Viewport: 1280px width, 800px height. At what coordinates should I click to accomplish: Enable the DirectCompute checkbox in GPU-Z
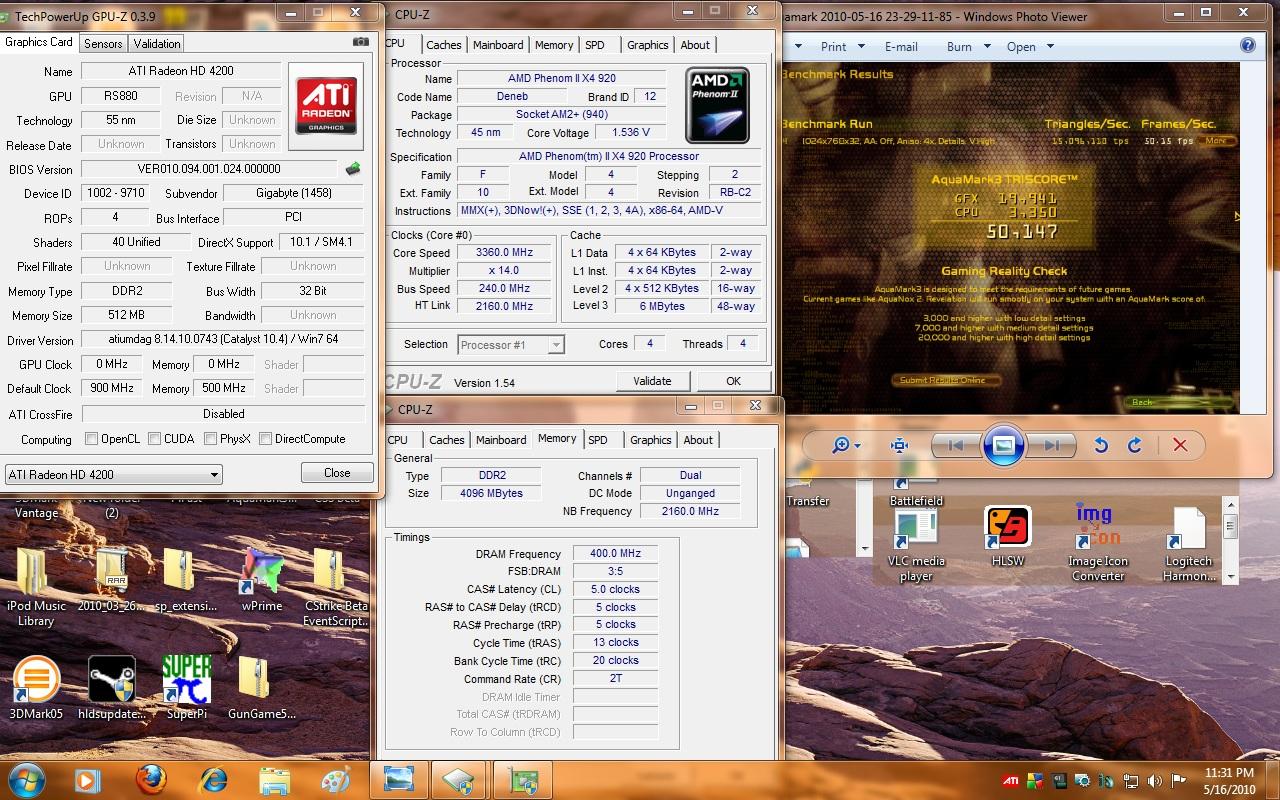click(x=266, y=439)
